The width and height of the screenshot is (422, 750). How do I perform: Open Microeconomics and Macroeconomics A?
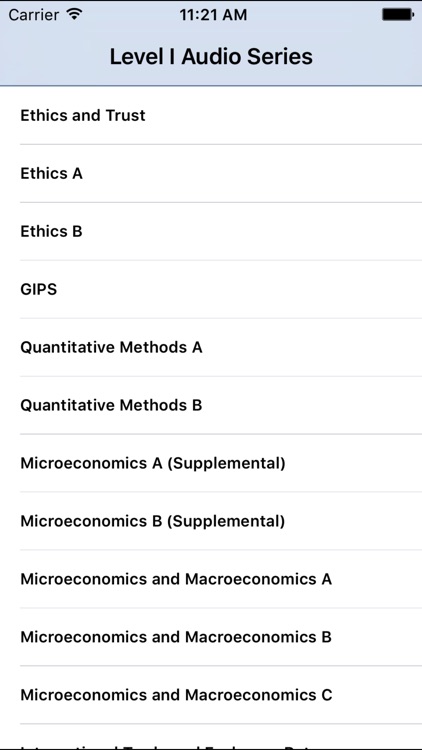click(211, 579)
